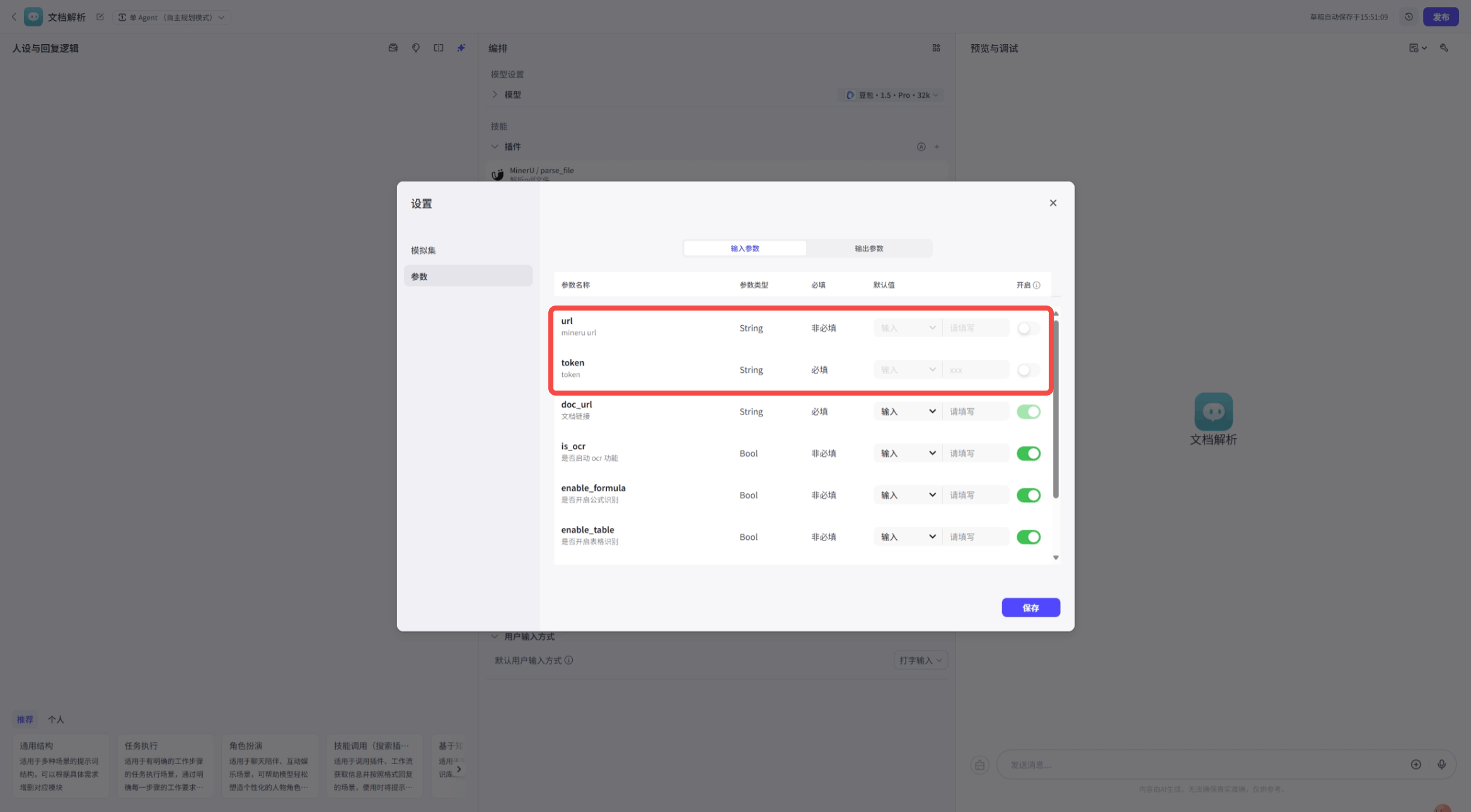Click the back arrow at top left
The image size is (1471, 812).
[x=14, y=17]
